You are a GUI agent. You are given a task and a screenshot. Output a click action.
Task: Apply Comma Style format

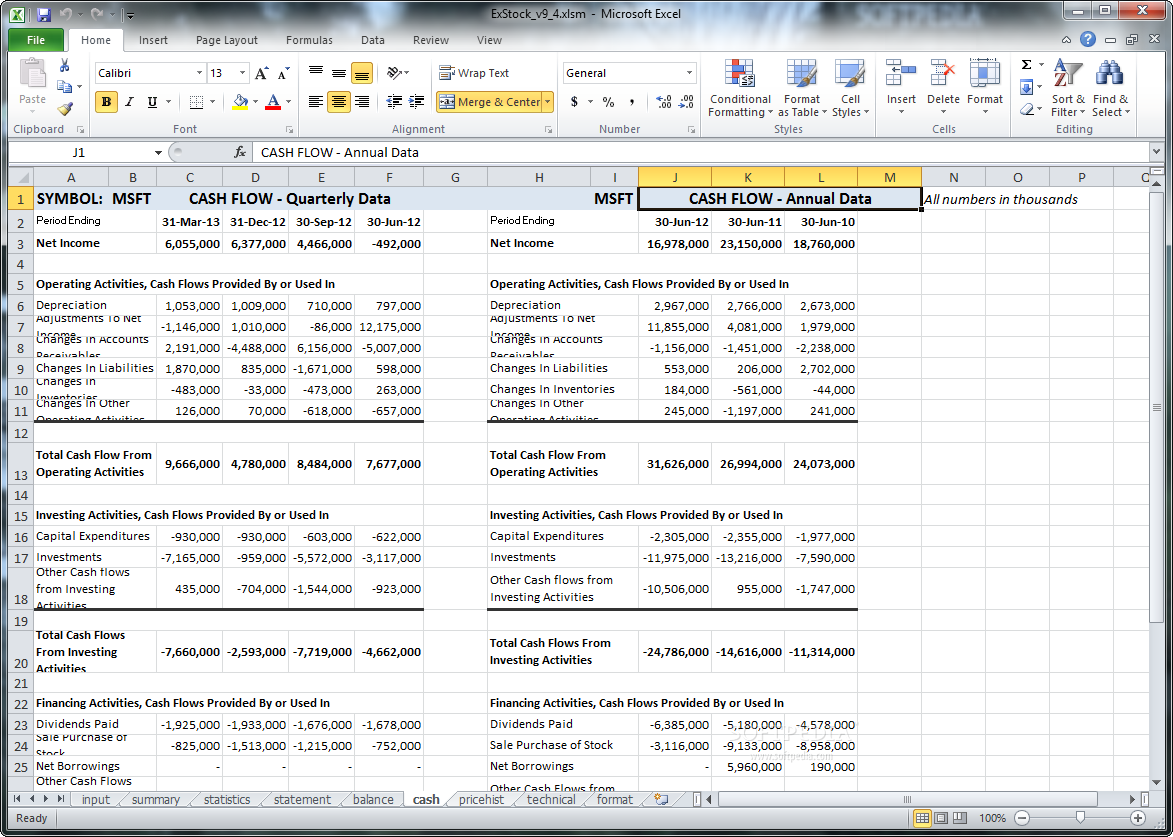pos(631,102)
